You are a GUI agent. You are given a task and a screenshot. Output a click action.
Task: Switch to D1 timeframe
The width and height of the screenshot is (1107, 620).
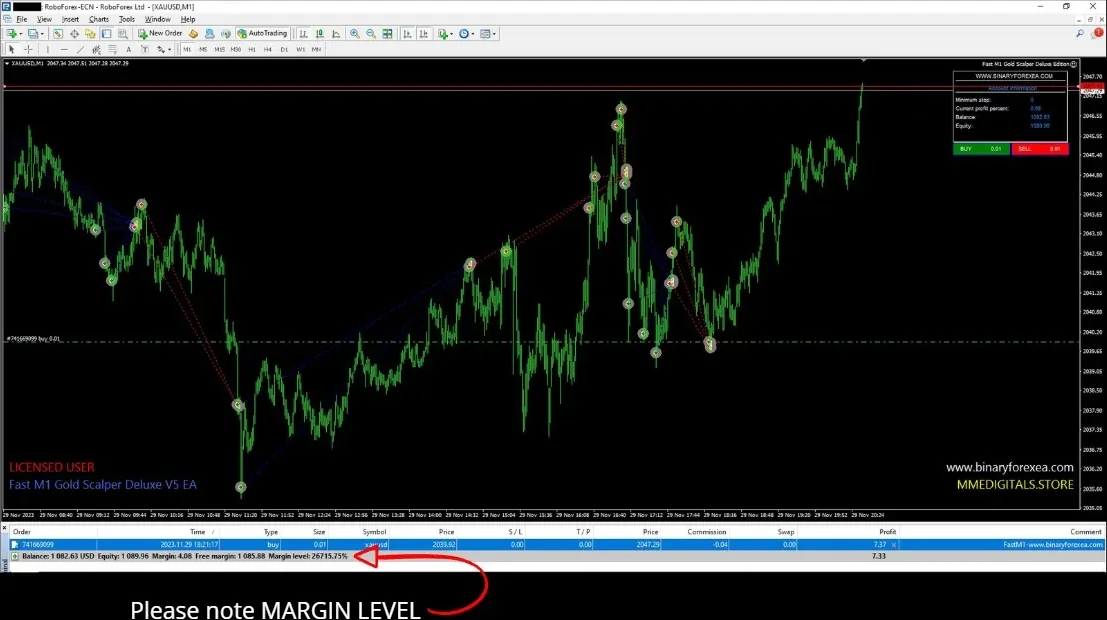pyautogui.click(x=285, y=49)
